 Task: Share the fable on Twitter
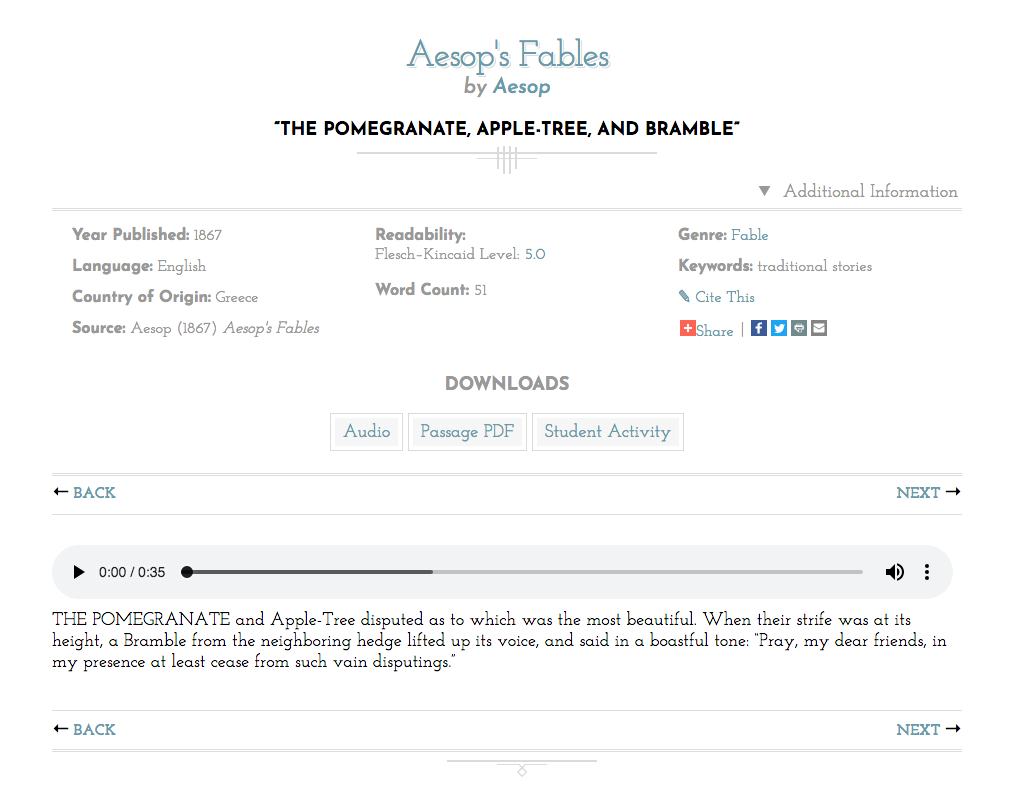click(778, 327)
